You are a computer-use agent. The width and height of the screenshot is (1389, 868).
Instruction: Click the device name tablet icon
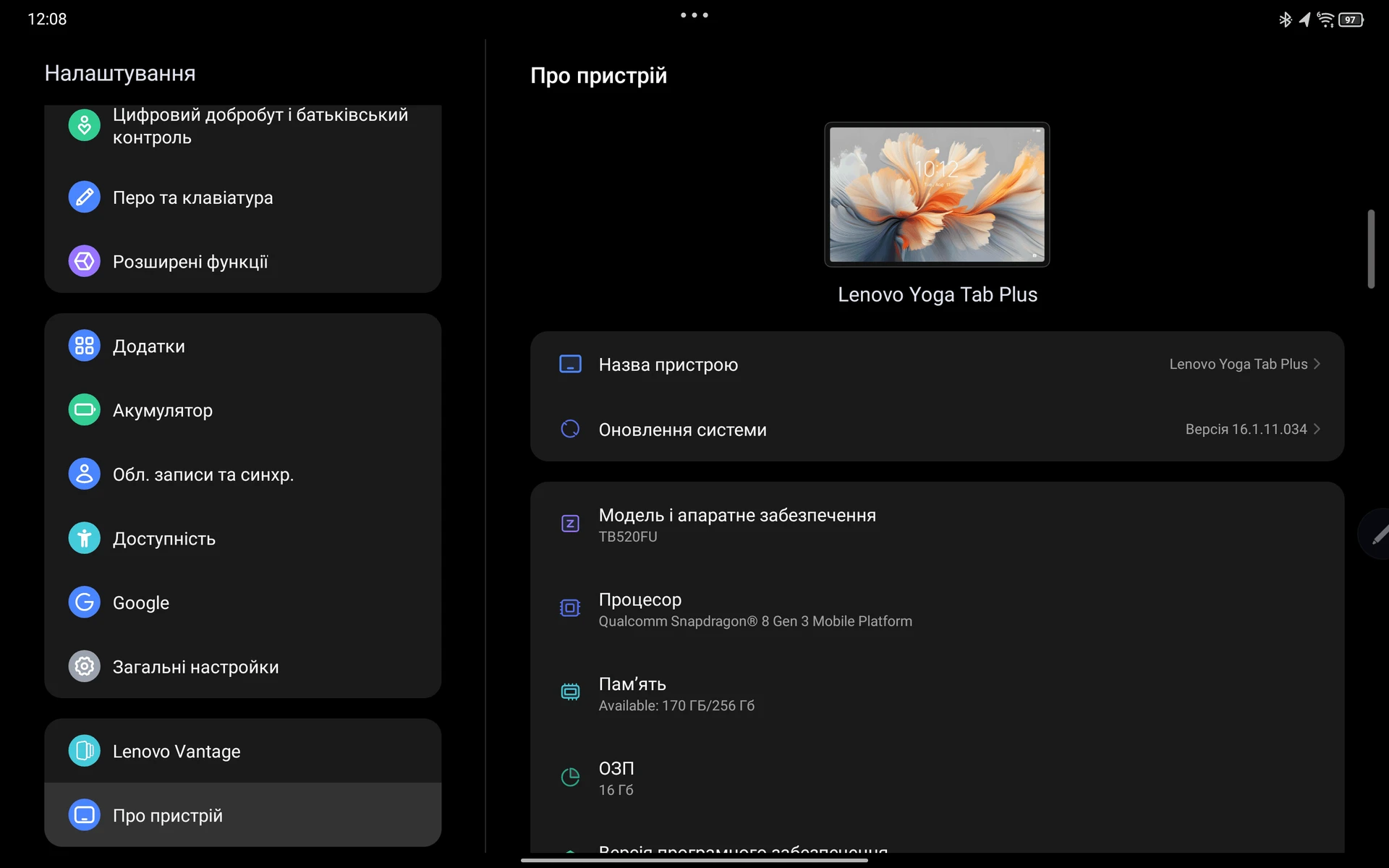(570, 364)
